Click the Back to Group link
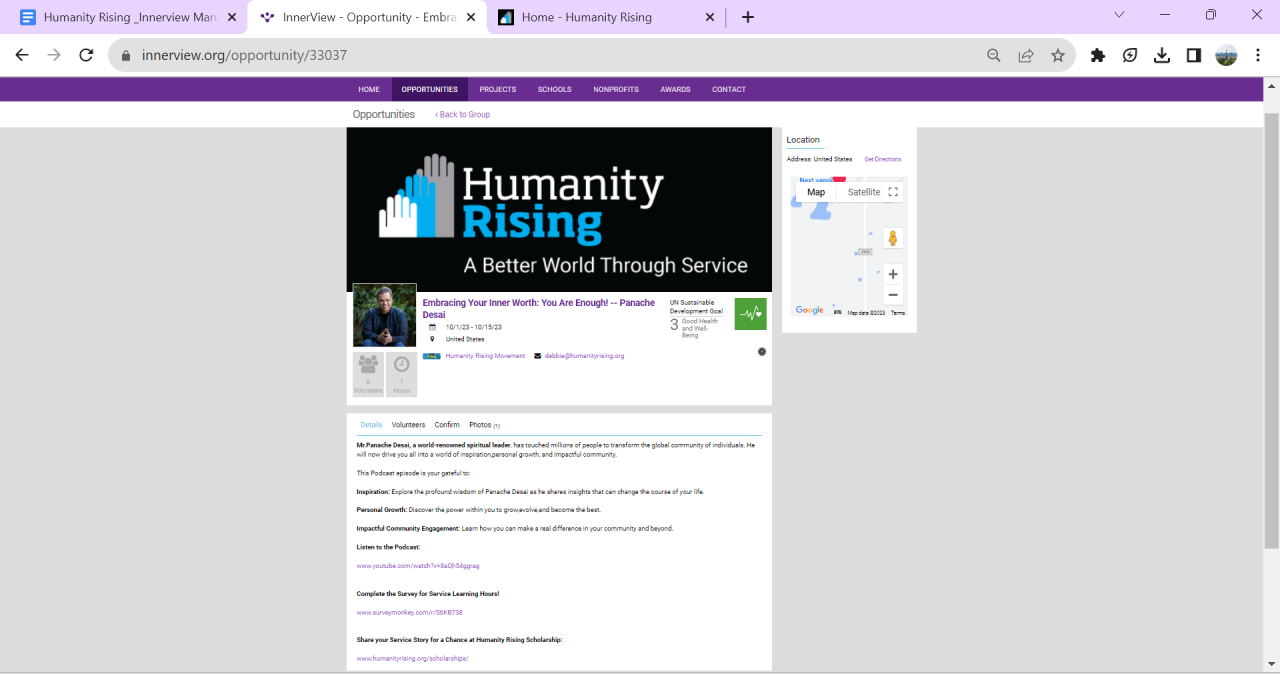This screenshot has width=1280, height=674. click(x=462, y=115)
